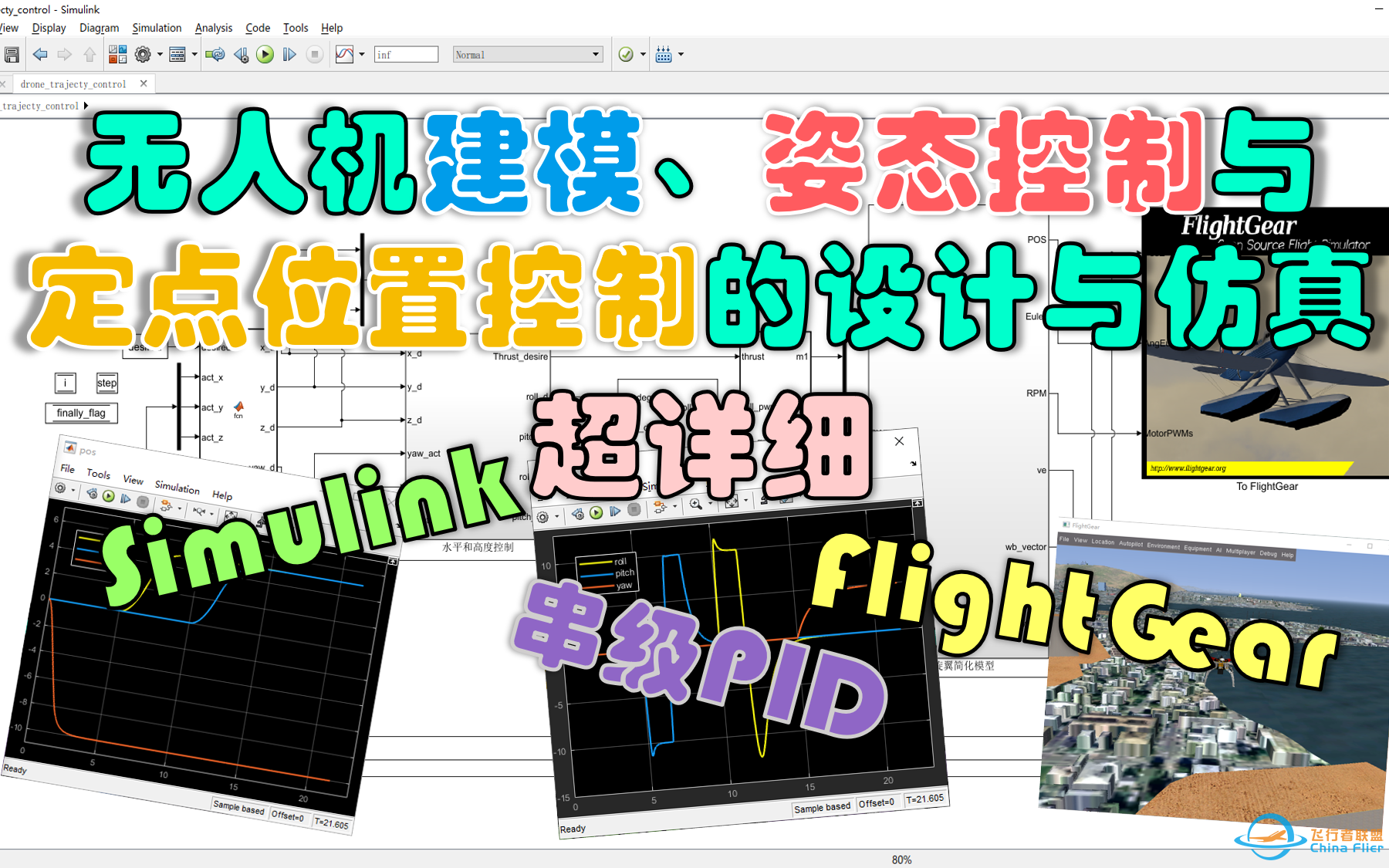Expand the Model Explorer dropdown arrow
This screenshot has height=868, width=1389.
(194, 55)
